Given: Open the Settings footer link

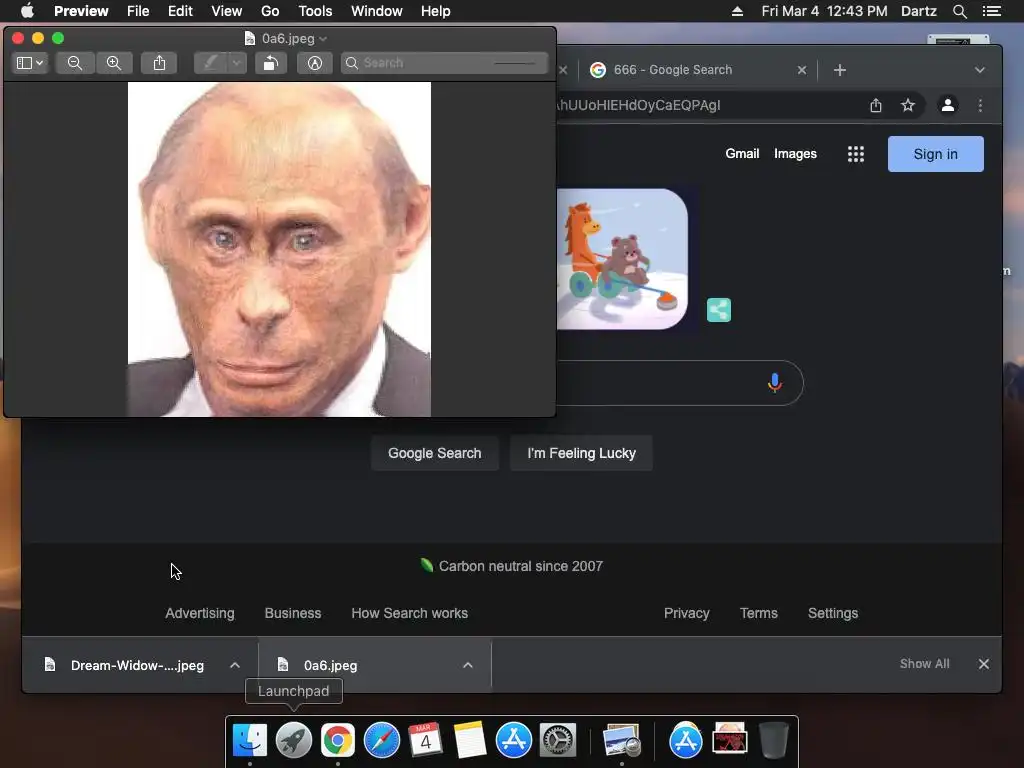Looking at the screenshot, I should 833,613.
